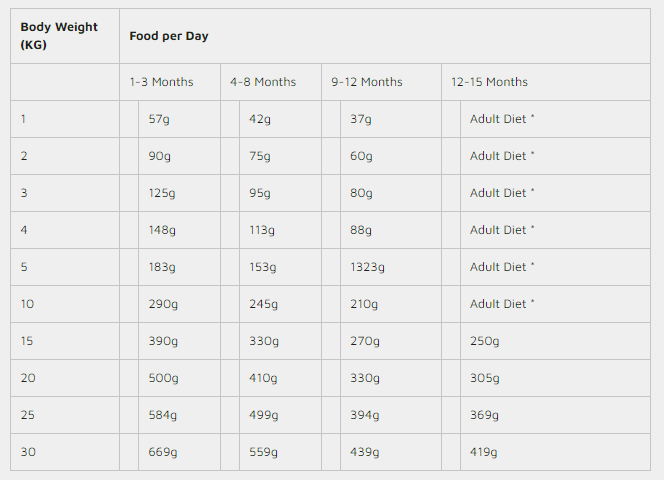
Task: Select the 12-15 Months column header
Action: [489, 82]
